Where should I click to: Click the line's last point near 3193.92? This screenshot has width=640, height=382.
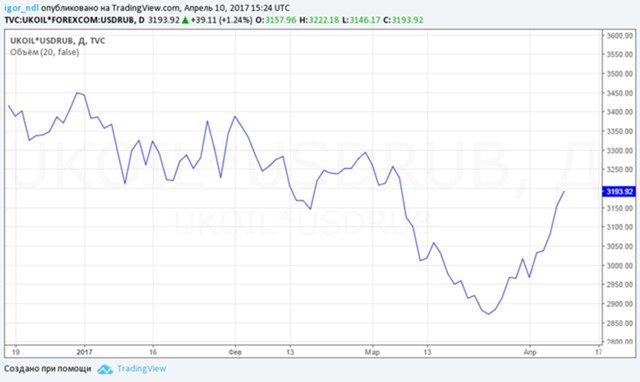point(564,191)
